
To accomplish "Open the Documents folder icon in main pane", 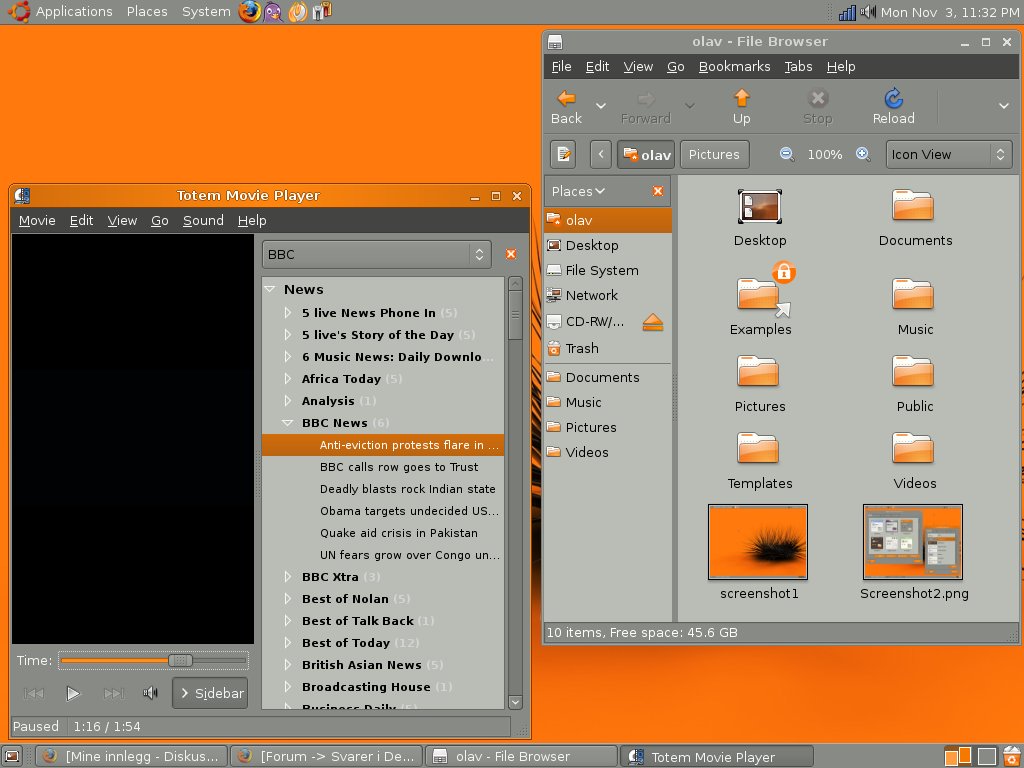I will point(912,206).
